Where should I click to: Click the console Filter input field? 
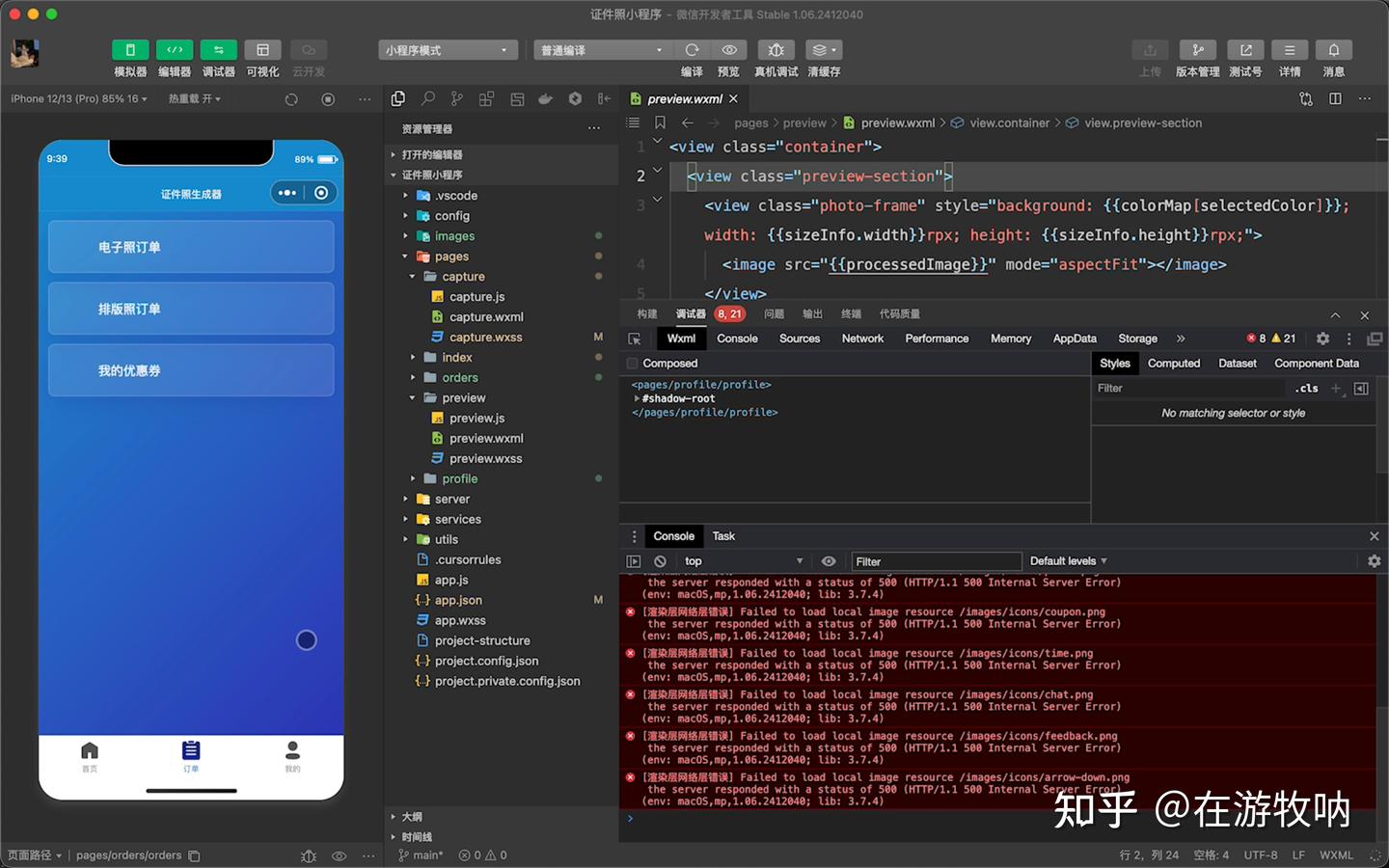coord(934,561)
